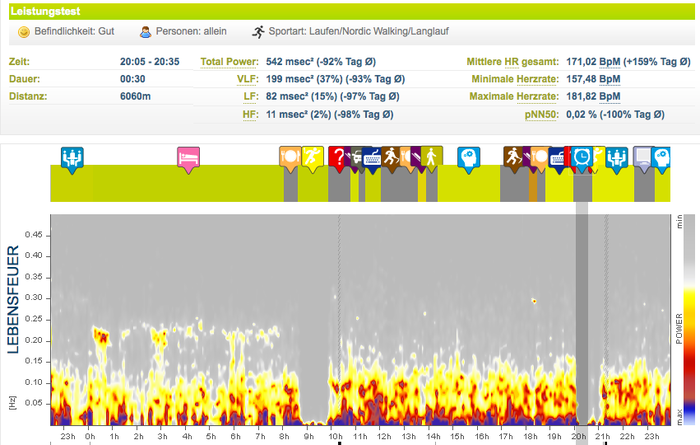Click the isolated blue head-with-gears marker

coord(469,156)
